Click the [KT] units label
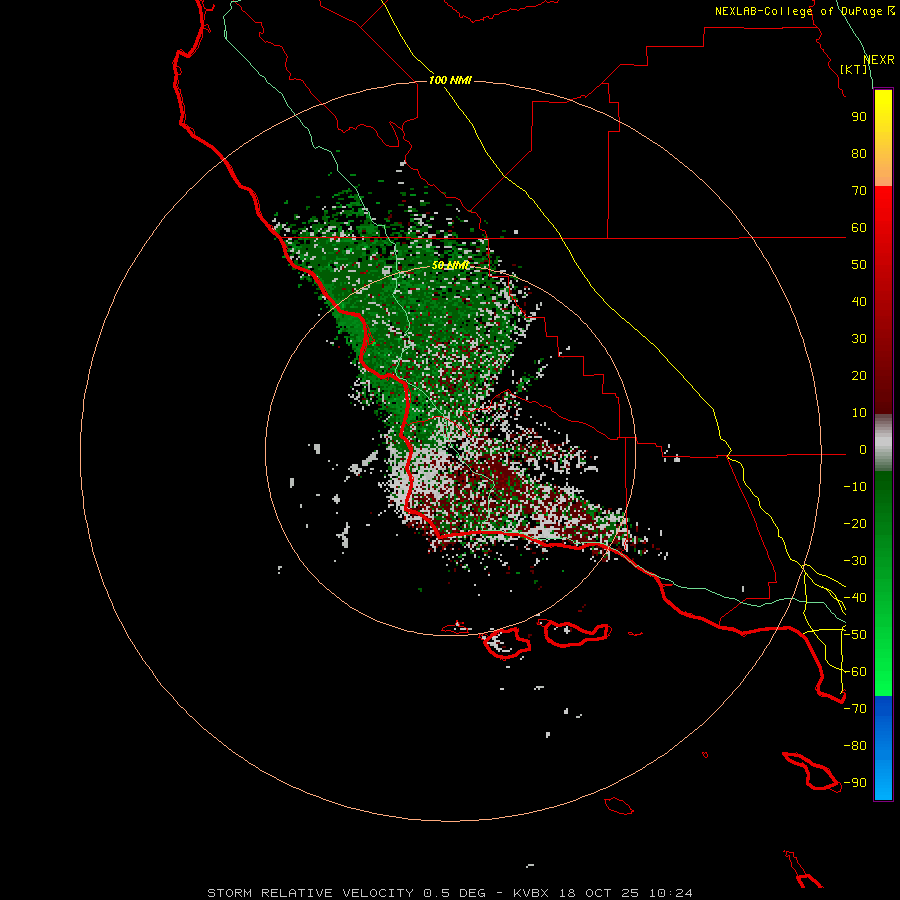This screenshot has height=900, width=900. pos(854,69)
